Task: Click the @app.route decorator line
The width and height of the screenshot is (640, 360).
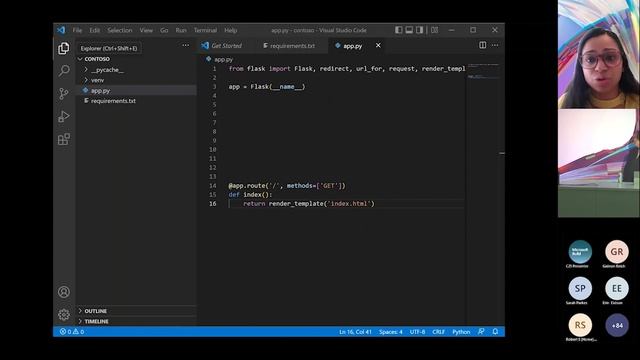Action: click(287, 186)
